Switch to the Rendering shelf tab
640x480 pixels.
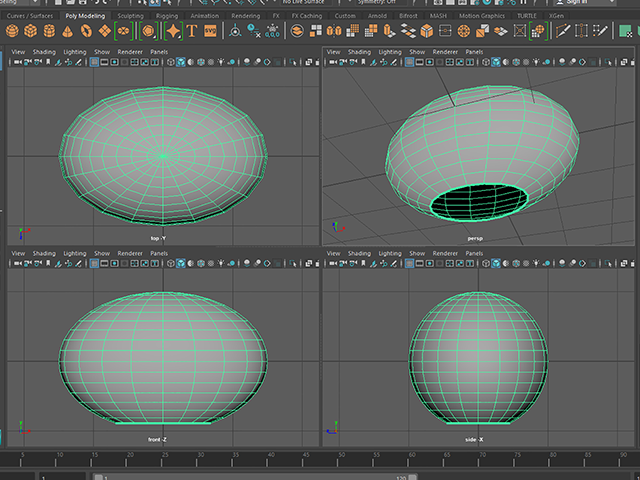pyautogui.click(x=246, y=16)
